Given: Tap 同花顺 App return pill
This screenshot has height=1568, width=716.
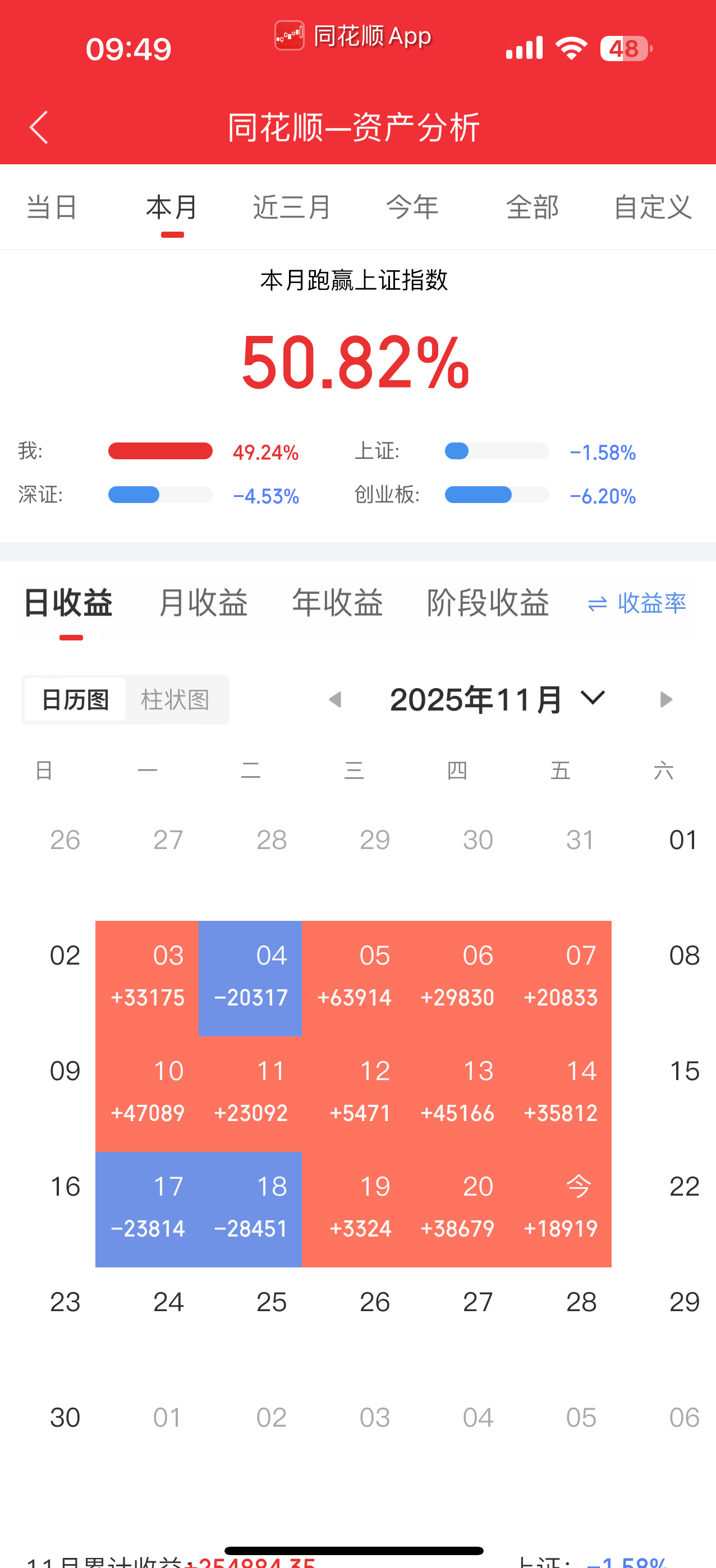Looking at the screenshot, I should click(353, 36).
